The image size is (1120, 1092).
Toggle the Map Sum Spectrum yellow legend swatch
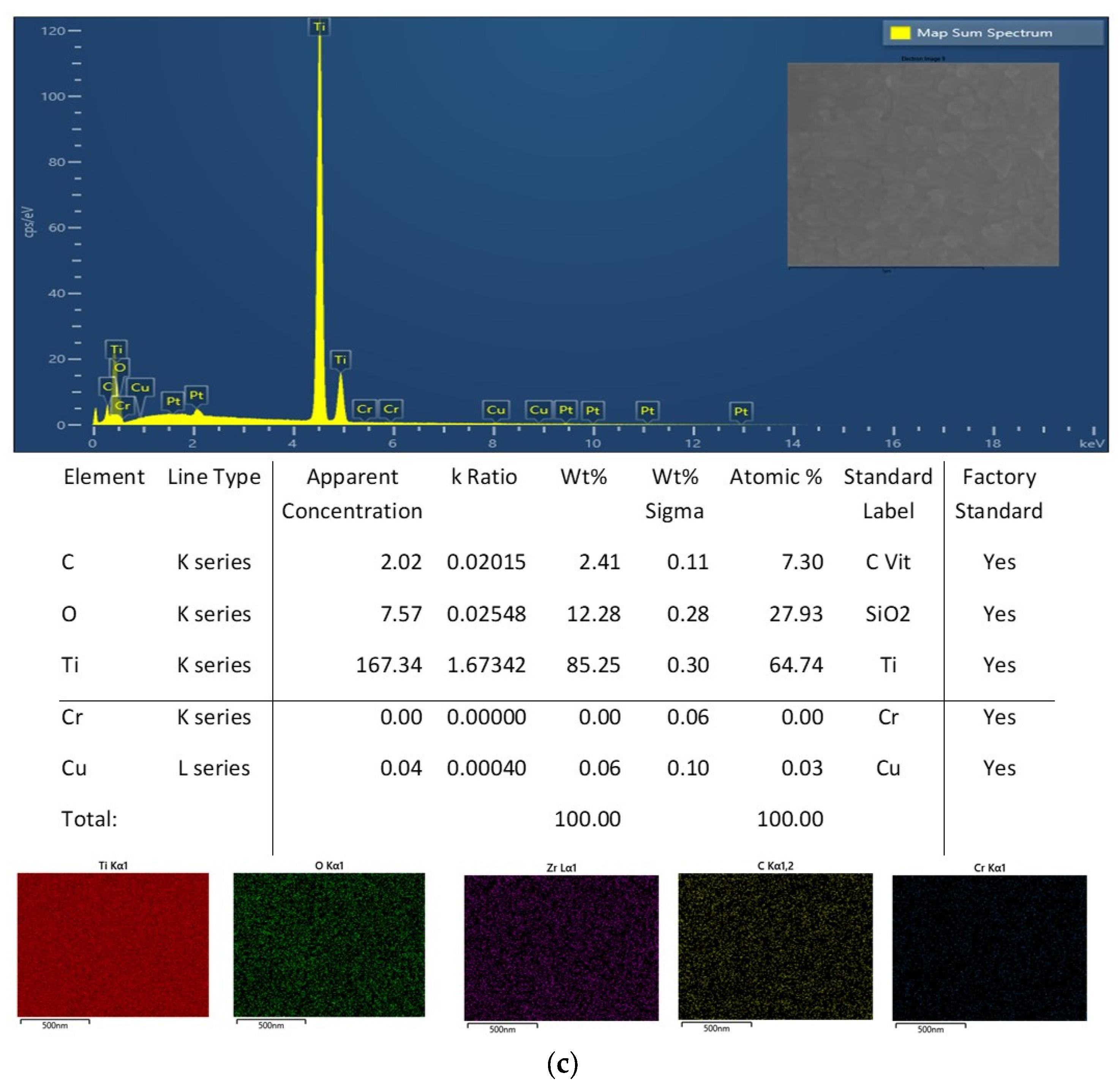(900, 33)
